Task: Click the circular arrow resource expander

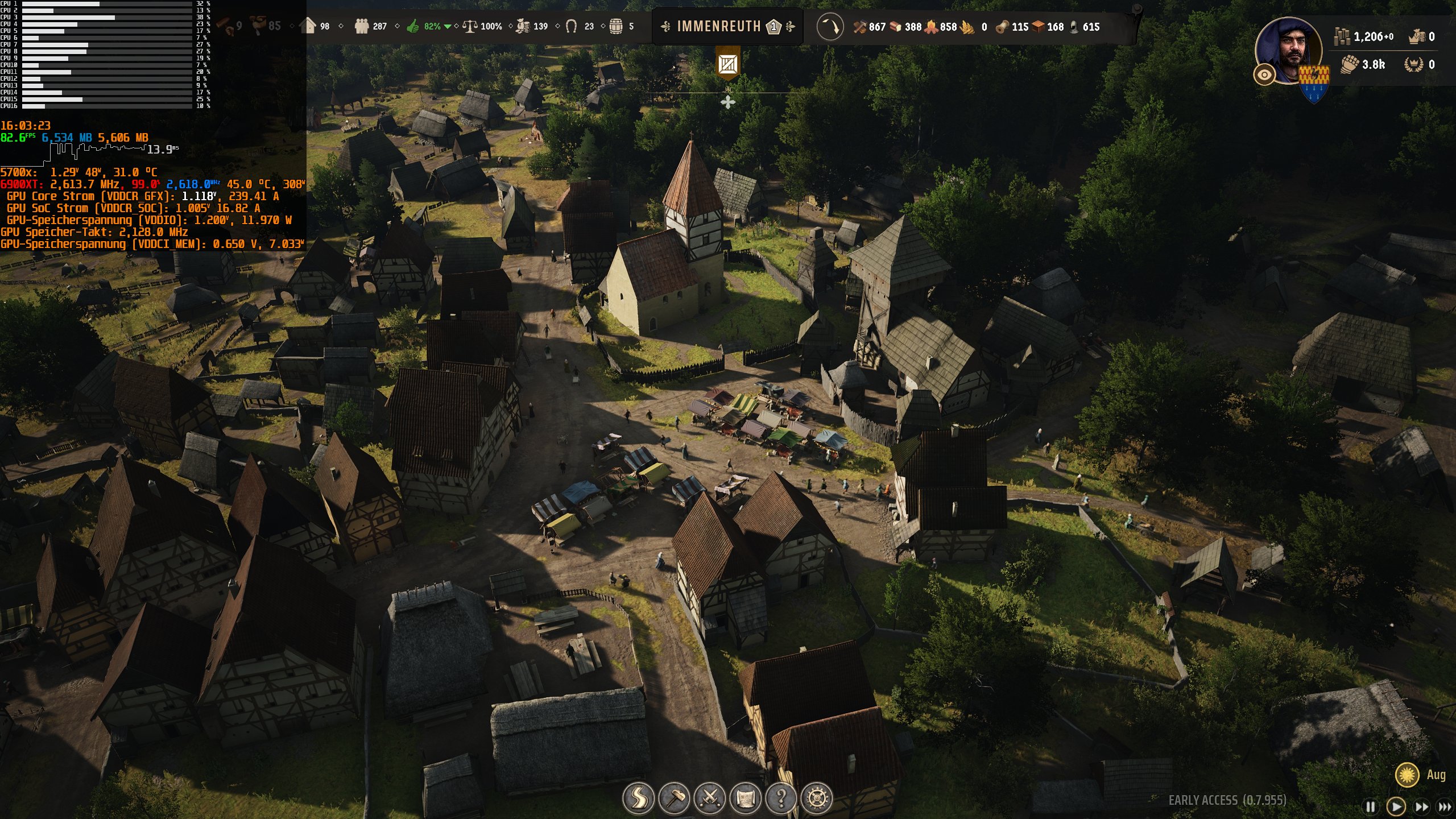Action: [x=829, y=27]
